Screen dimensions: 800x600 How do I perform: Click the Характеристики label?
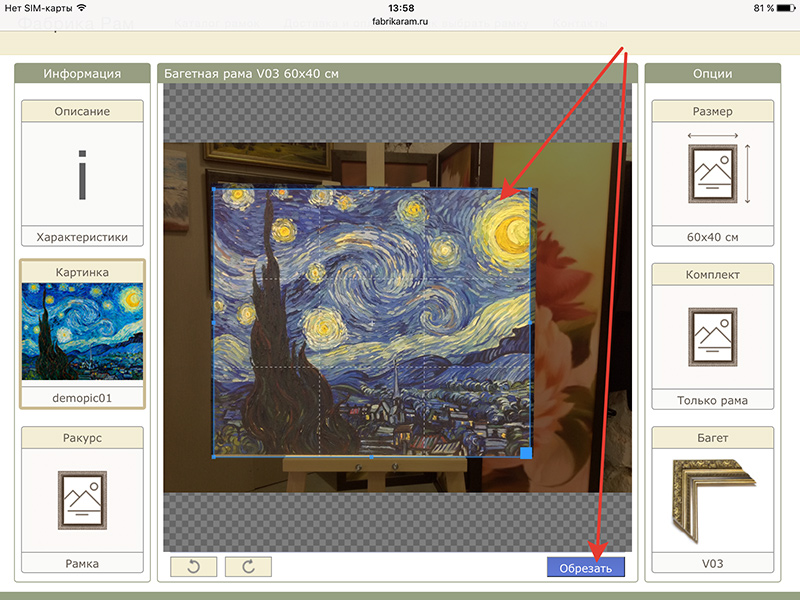82,237
